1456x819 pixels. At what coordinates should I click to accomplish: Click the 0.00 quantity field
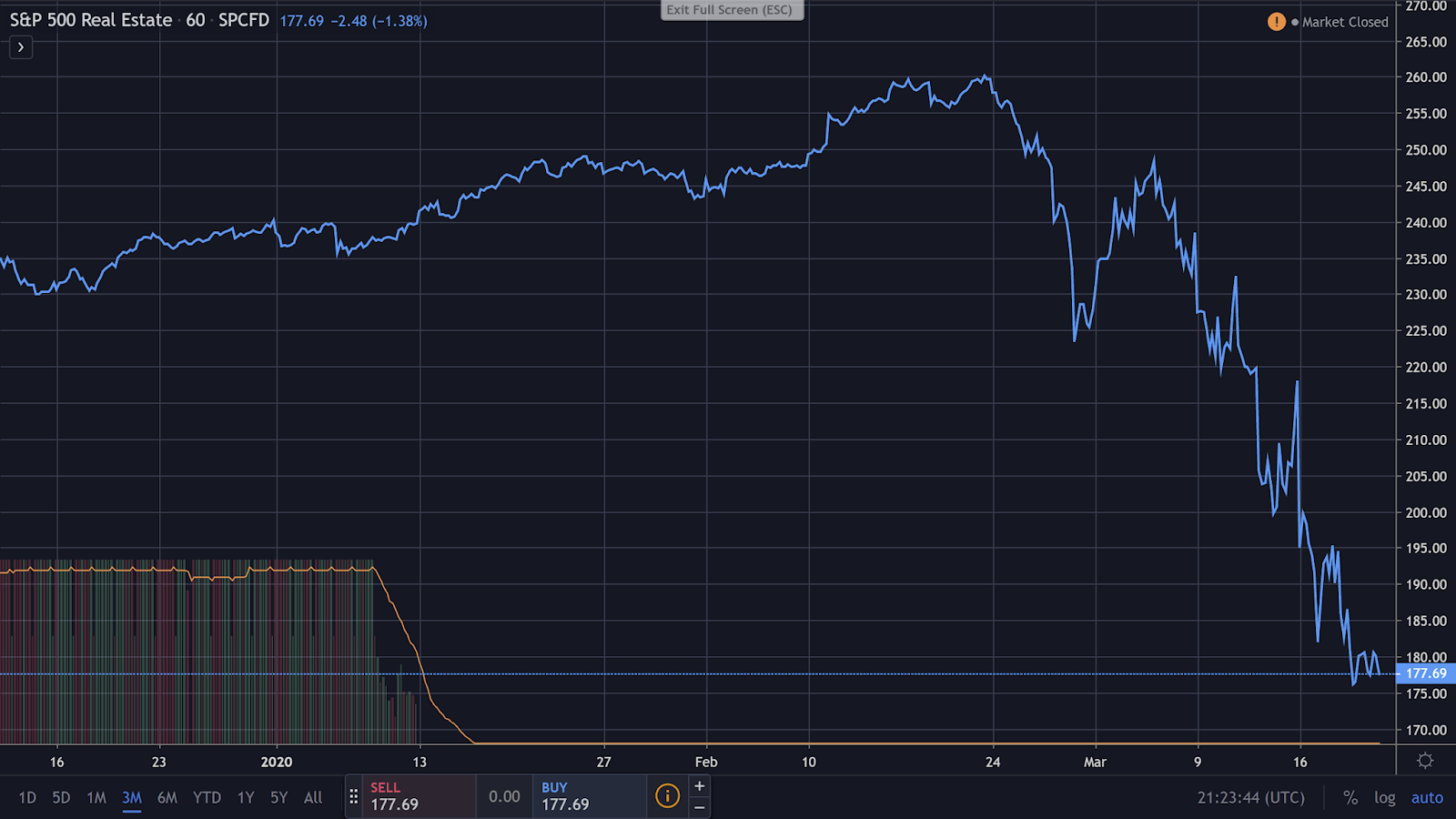coord(504,797)
